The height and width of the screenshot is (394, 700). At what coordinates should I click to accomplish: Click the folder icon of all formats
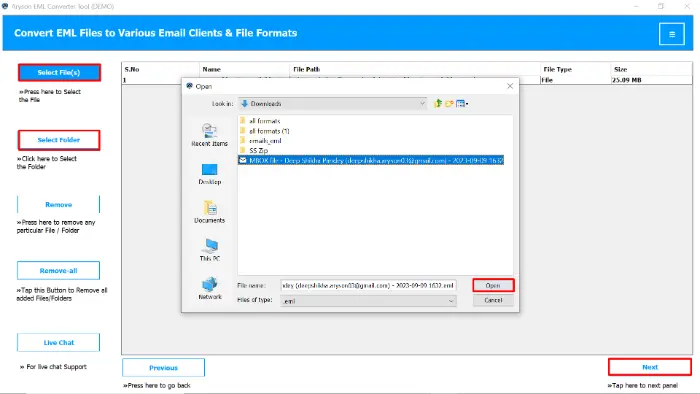click(243, 120)
